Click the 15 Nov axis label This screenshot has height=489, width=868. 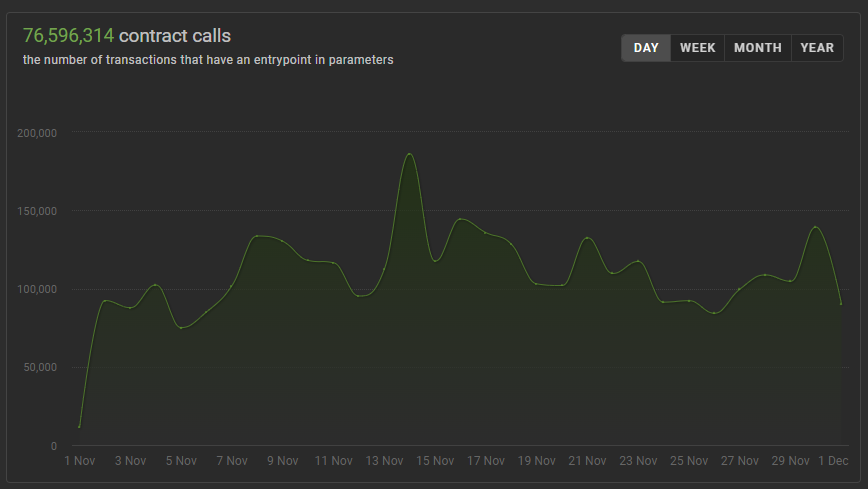435,461
